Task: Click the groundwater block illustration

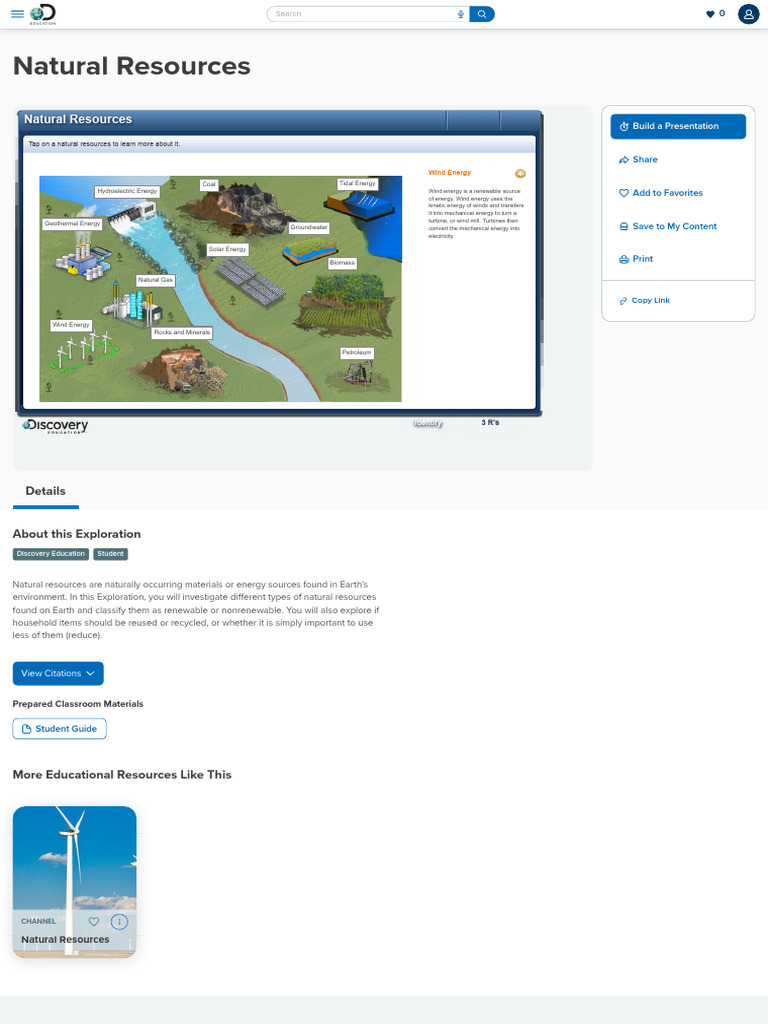Action: (310, 250)
